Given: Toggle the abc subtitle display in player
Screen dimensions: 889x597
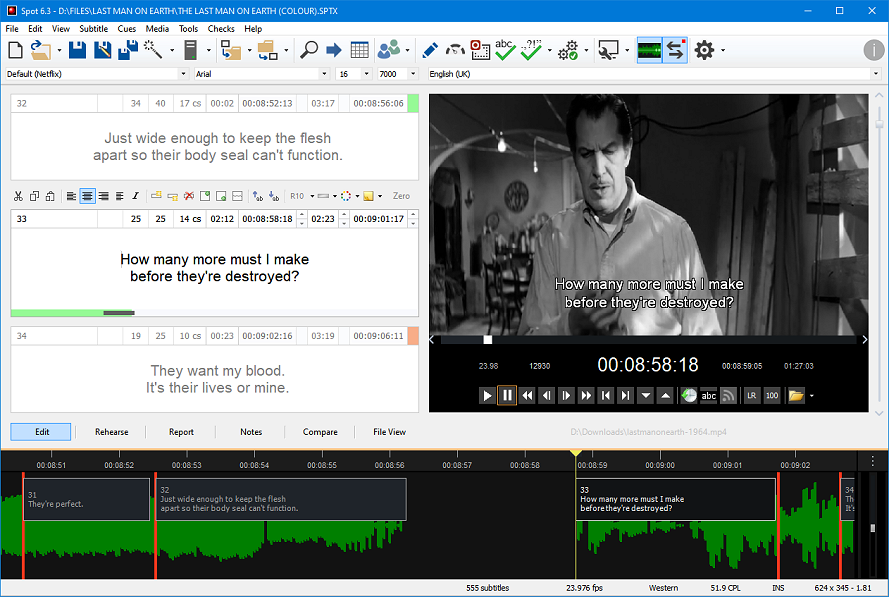Looking at the screenshot, I should point(709,396).
